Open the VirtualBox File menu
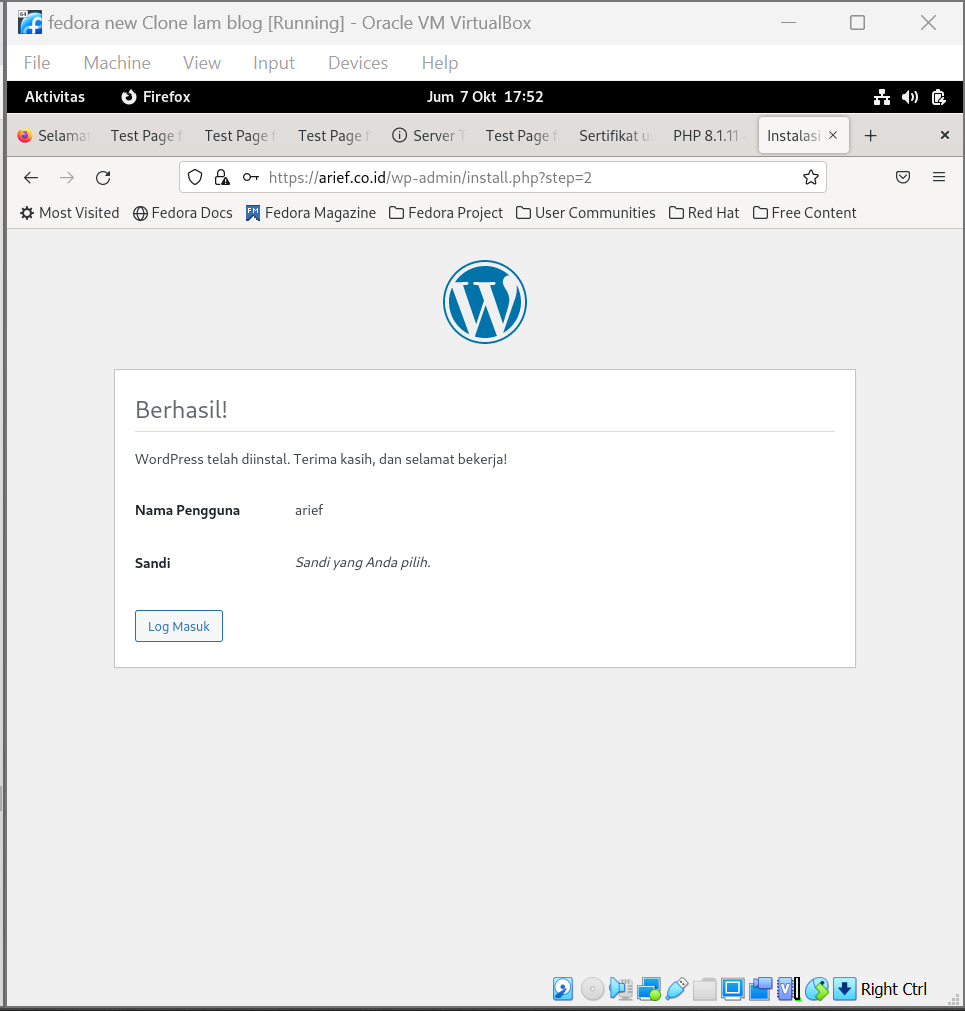The height and width of the screenshot is (1011, 965). pyautogui.click(x=37, y=63)
